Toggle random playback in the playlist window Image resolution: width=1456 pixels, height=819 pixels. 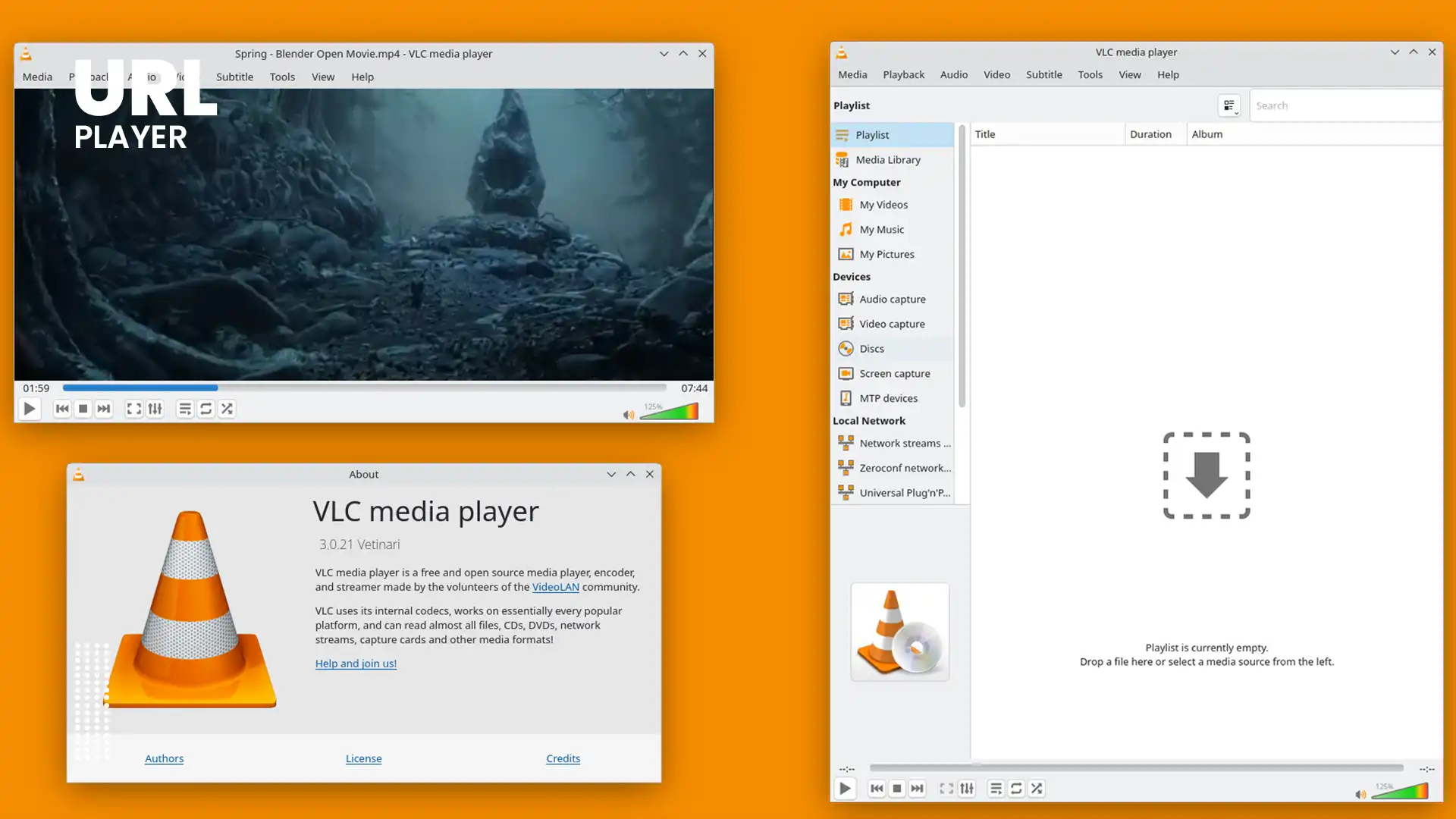[1037, 789]
